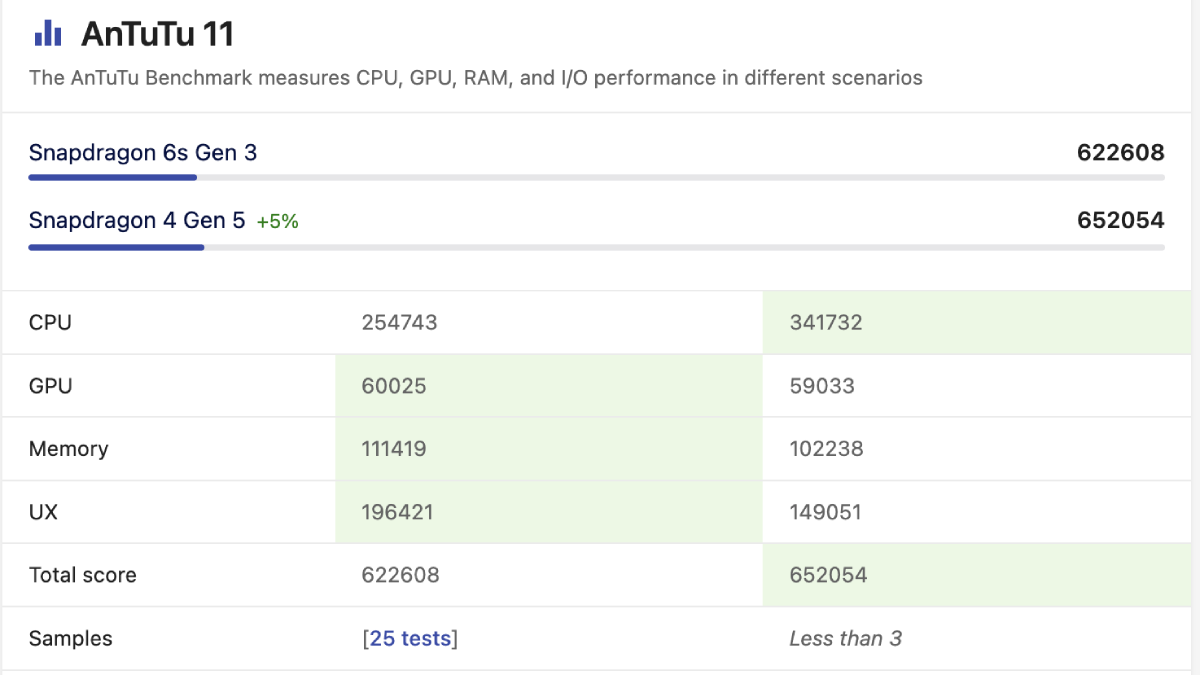Open the 25 tests samples link
Viewport: 1200px width, 675px height.
(x=410, y=638)
